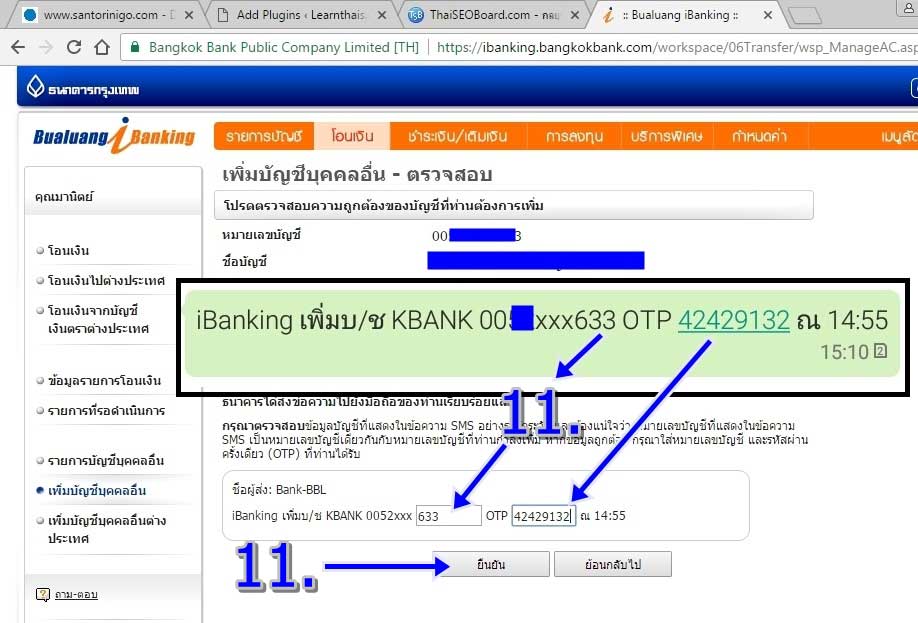Image resolution: width=918 pixels, height=623 pixels.
Task: Switch to the Add Plugins Learnthais tab
Action: (300, 15)
